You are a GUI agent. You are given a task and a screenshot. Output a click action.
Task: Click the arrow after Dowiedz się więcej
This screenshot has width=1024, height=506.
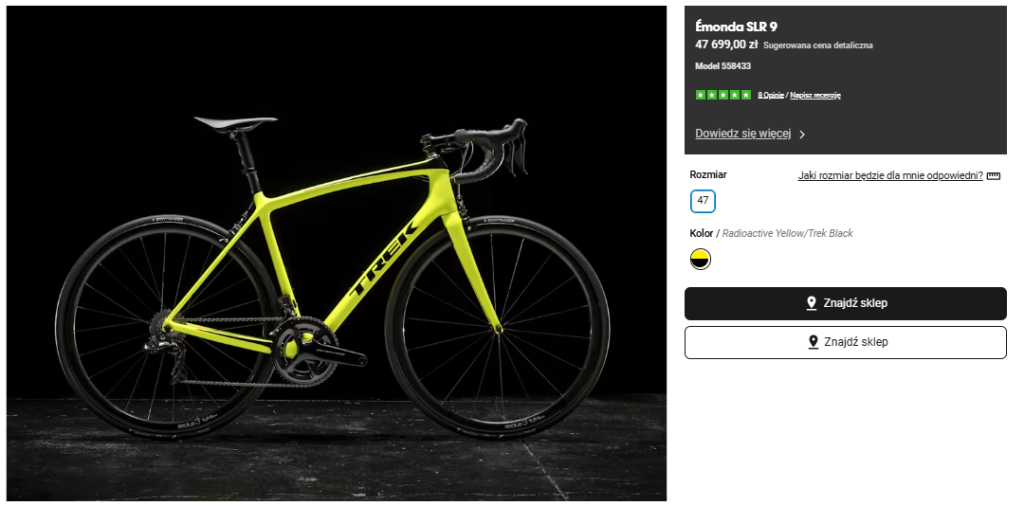(802, 134)
